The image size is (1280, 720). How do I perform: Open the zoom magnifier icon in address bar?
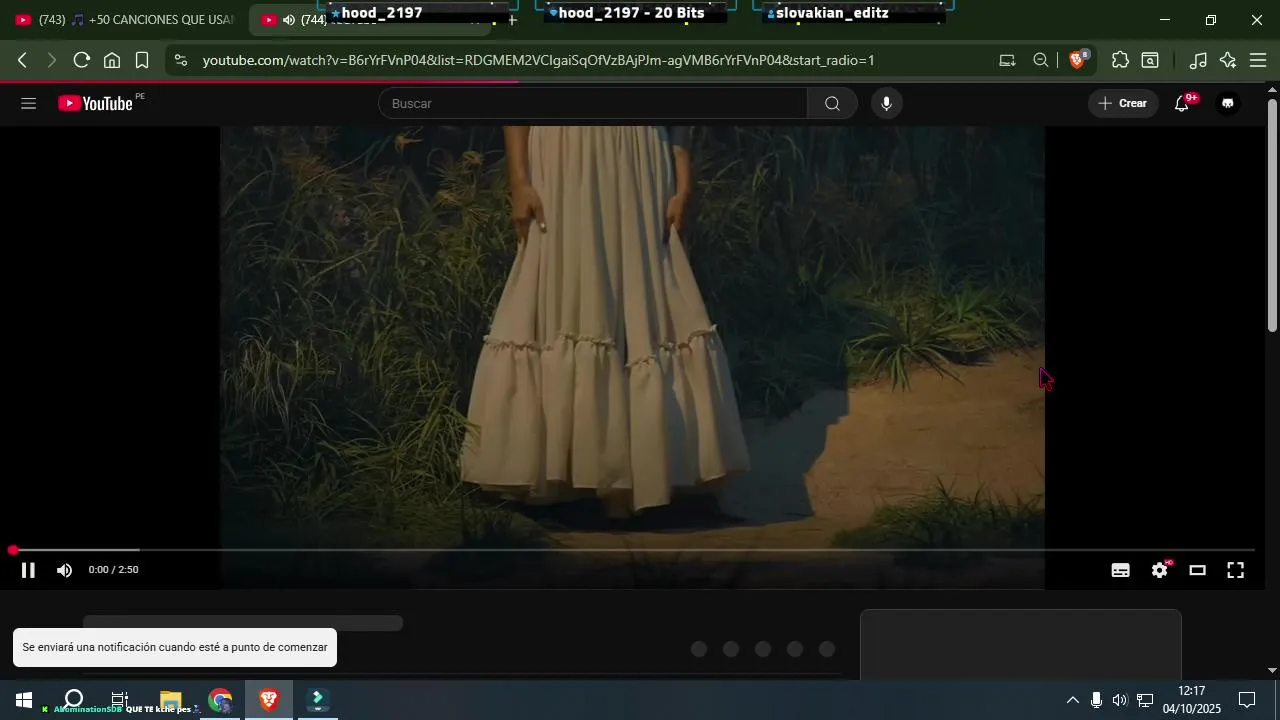click(1041, 60)
